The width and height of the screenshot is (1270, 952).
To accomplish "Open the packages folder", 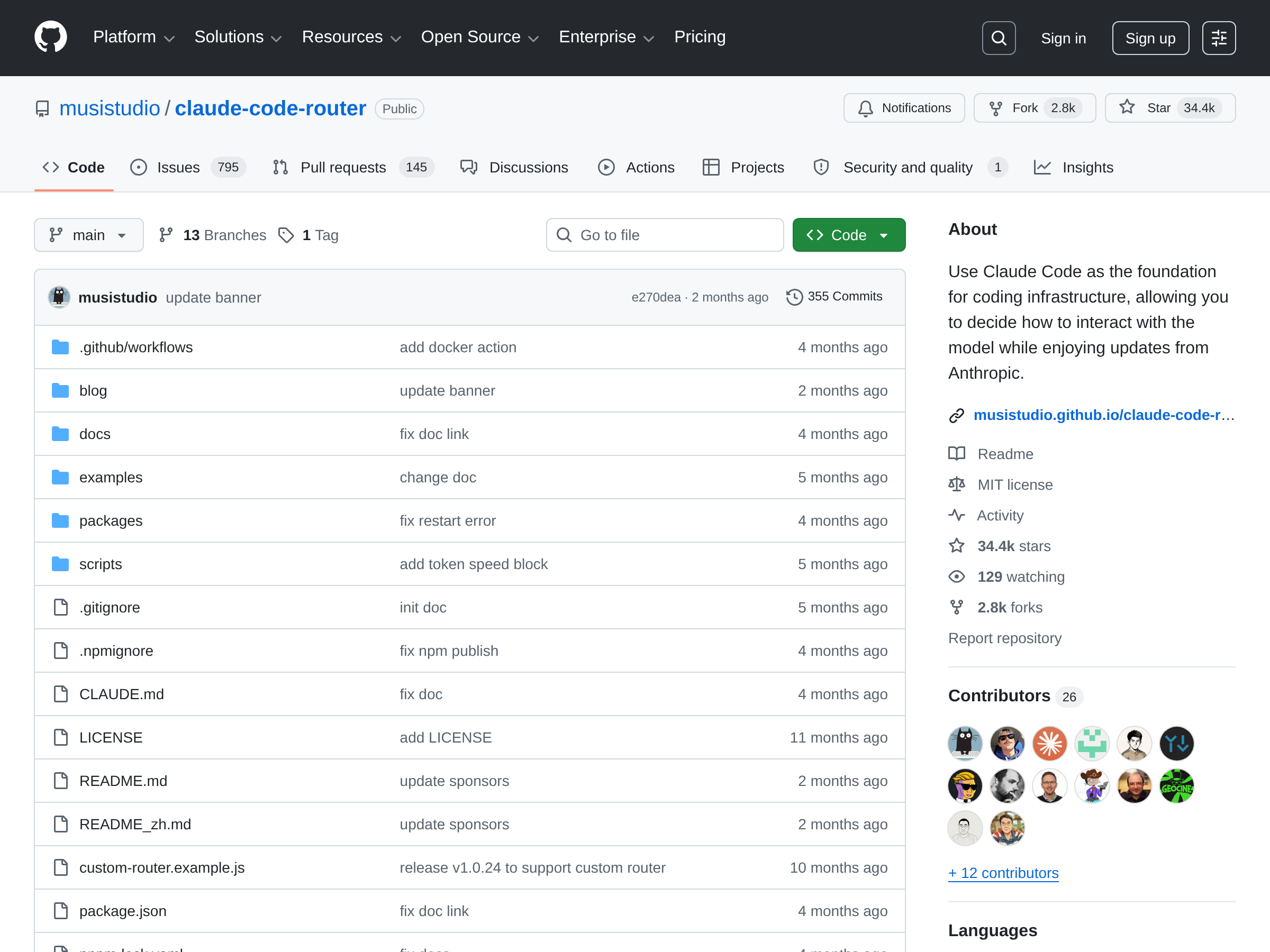I will (x=111, y=520).
